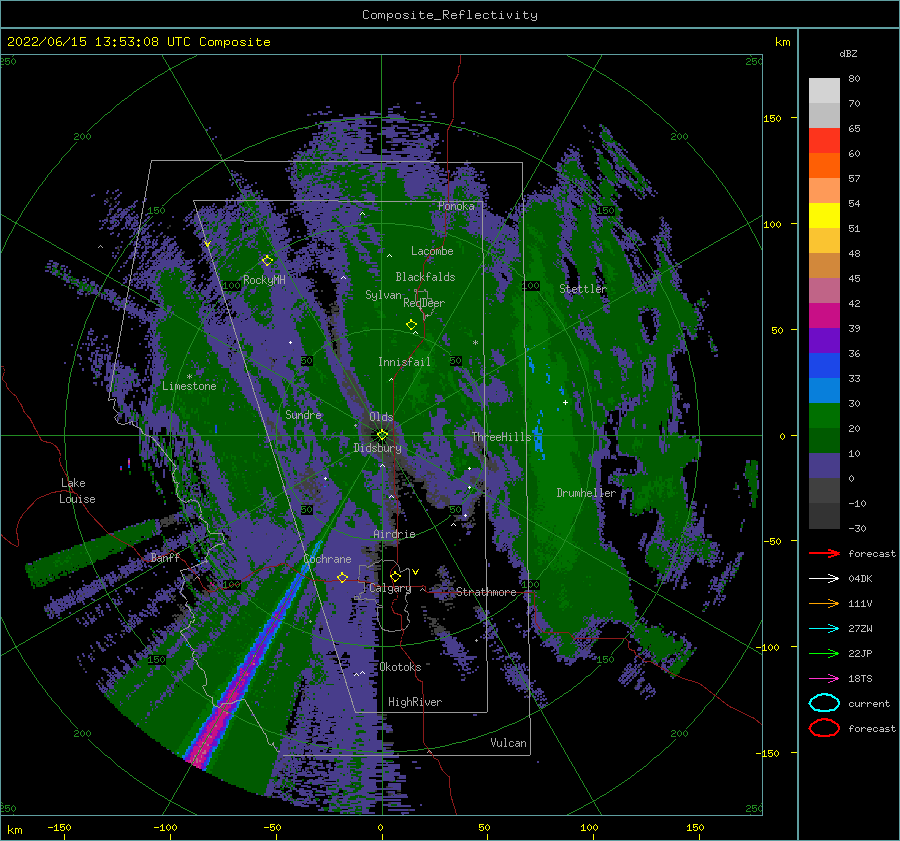Click the cyan 27ZW arrow legend icon
900x841 pixels.
click(824, 629)
